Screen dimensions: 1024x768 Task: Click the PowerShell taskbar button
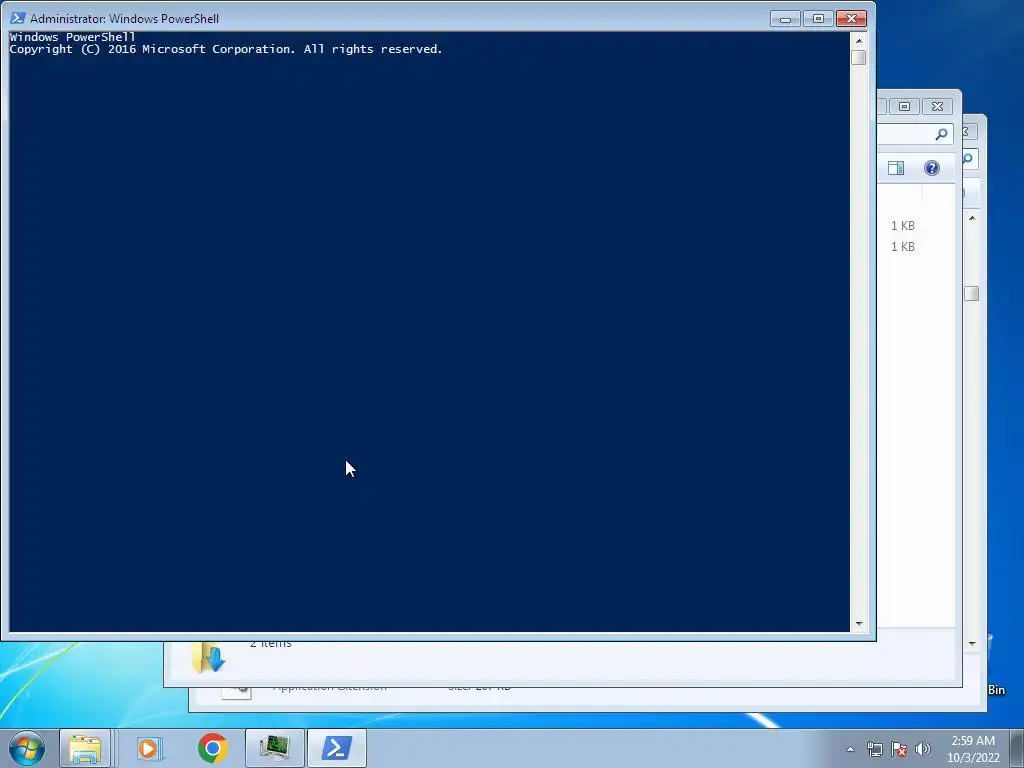[x=337, y=748]
